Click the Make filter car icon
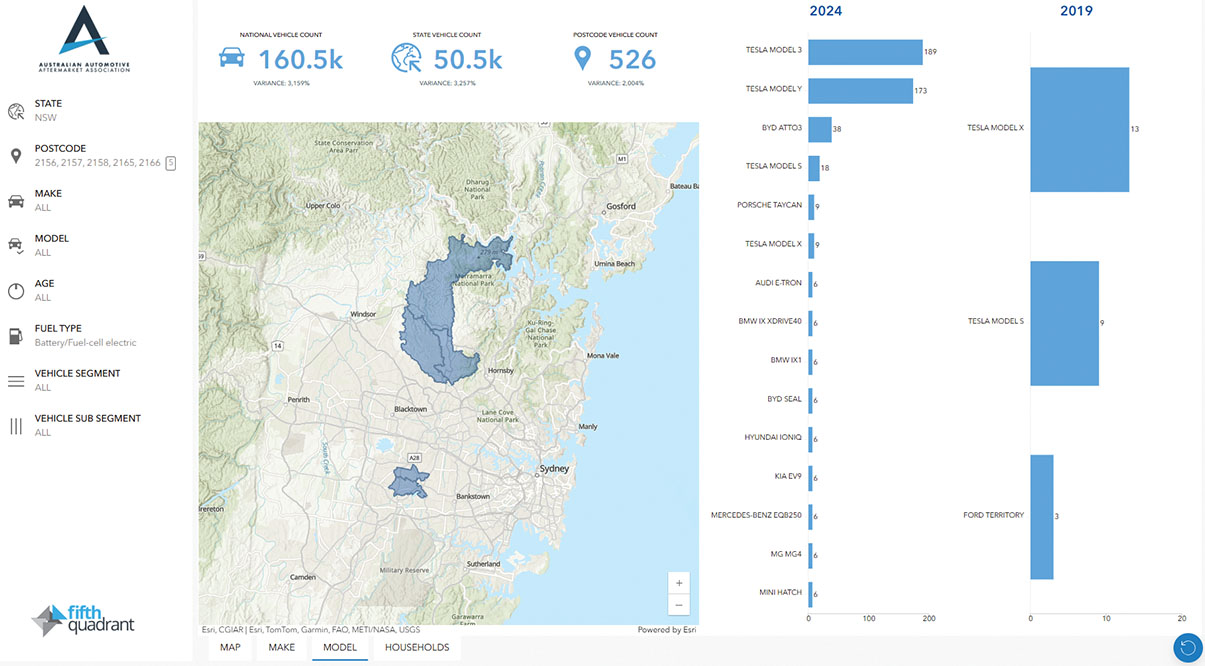This screenshot has width=1205, height=666. tap(16, 201)
